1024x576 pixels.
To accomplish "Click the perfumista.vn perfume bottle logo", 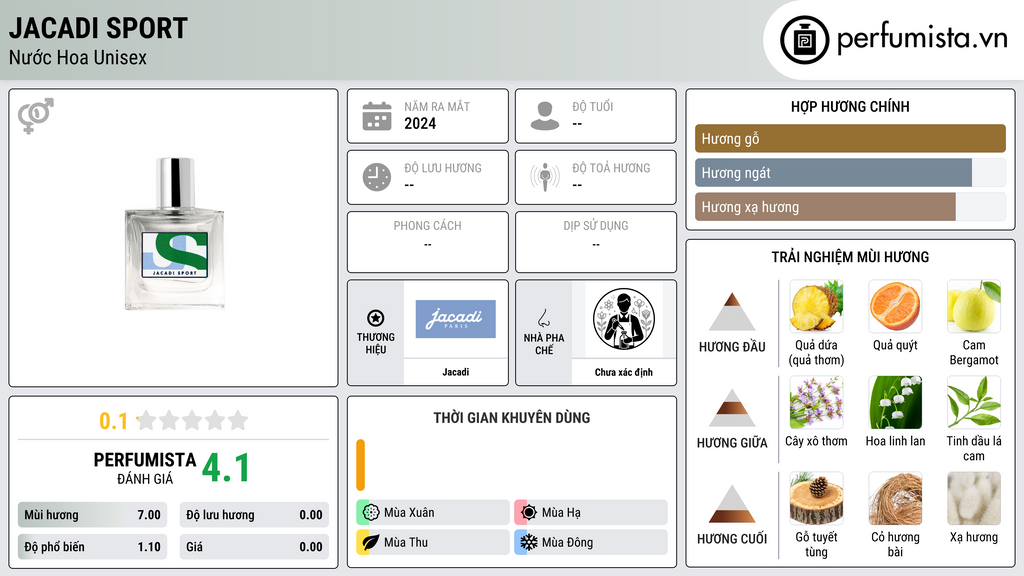I will tap(804, 40).
